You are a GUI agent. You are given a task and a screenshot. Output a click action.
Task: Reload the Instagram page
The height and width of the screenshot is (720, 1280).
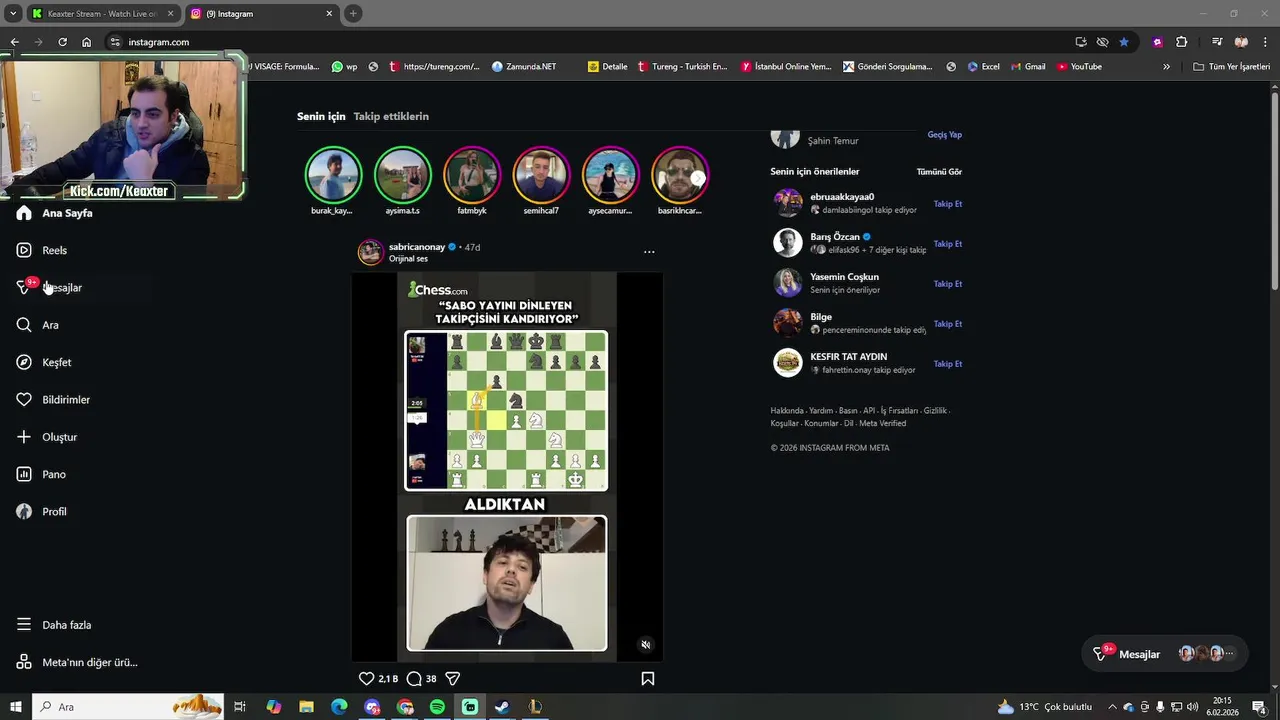tap(62, 42)
